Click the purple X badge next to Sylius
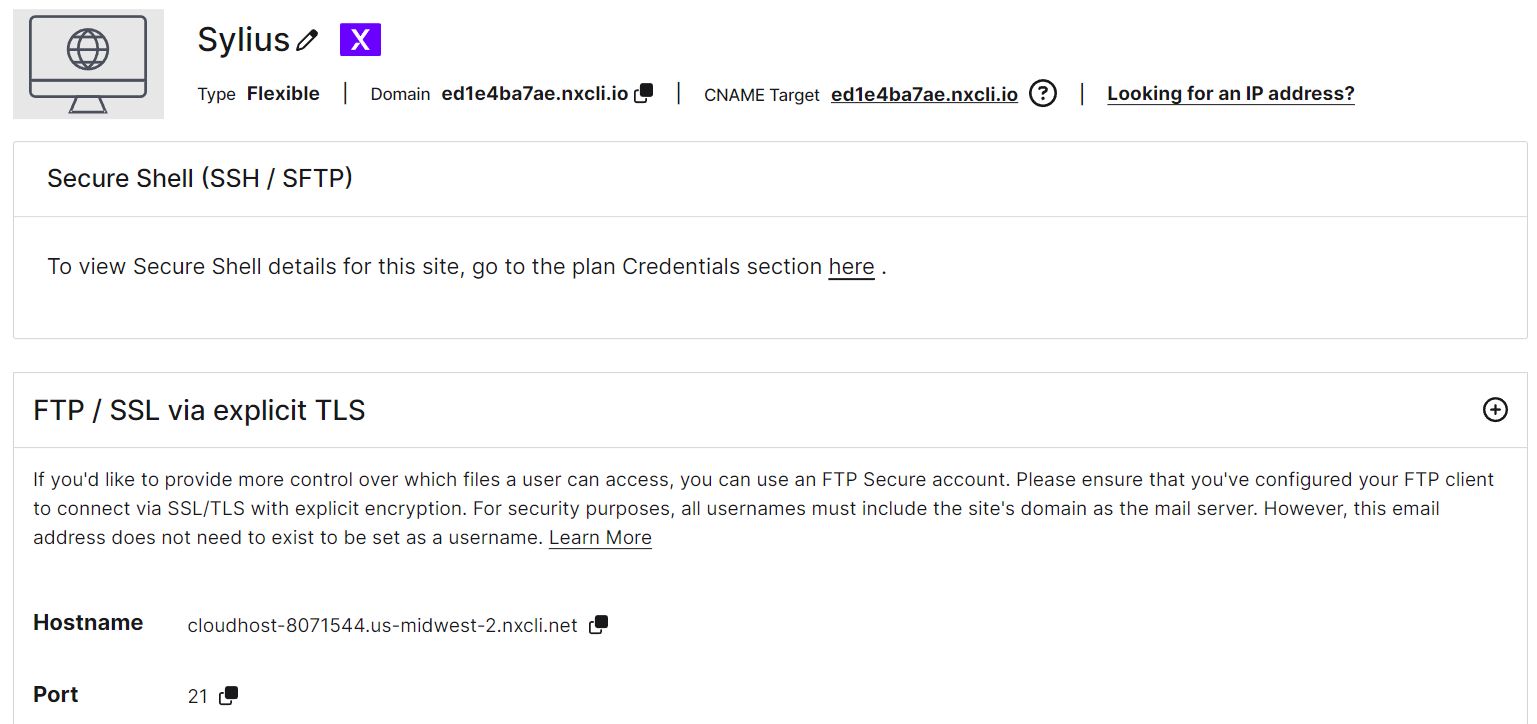 359,39
